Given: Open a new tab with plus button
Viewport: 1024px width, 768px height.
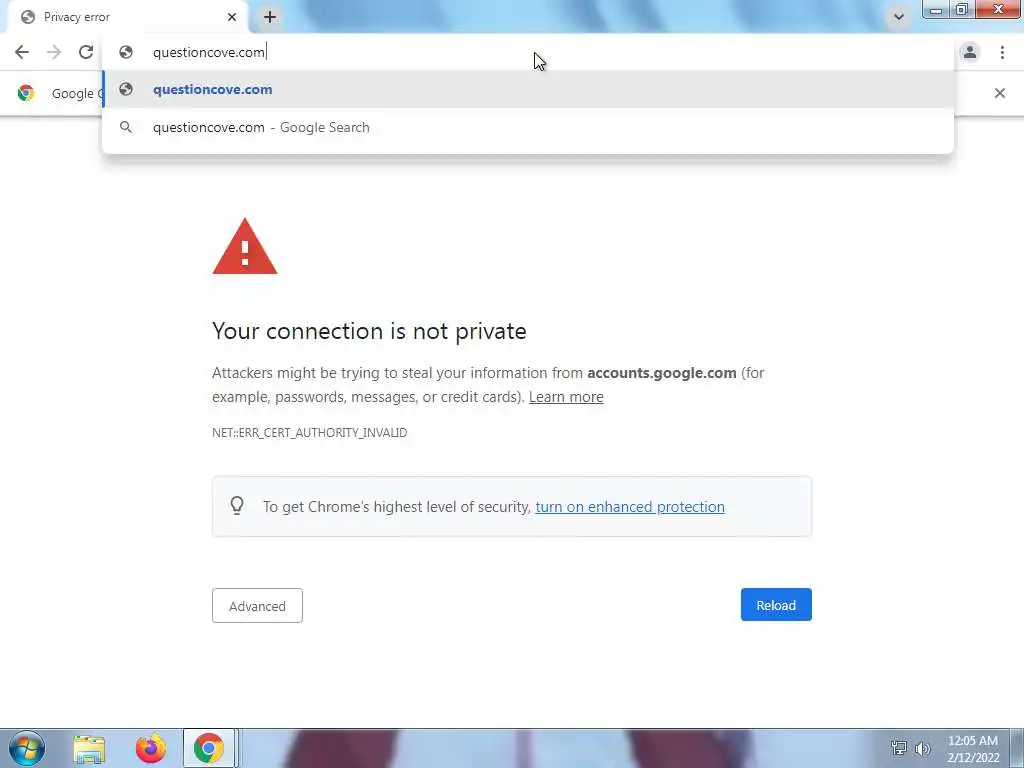Looking at the screenshot, I should (270, 17).
